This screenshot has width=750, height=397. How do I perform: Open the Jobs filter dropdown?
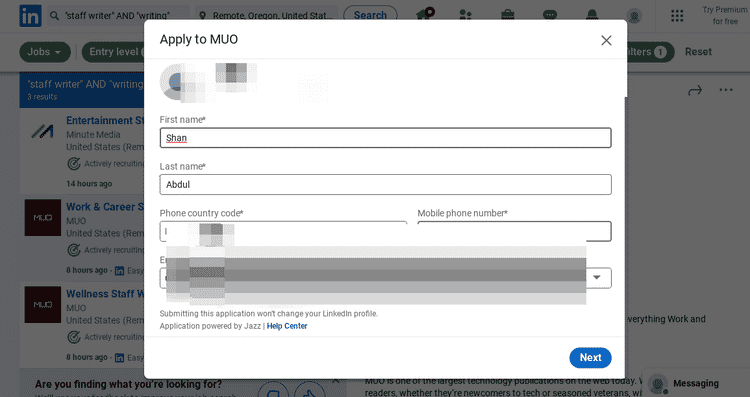click(x=45, y=52)
